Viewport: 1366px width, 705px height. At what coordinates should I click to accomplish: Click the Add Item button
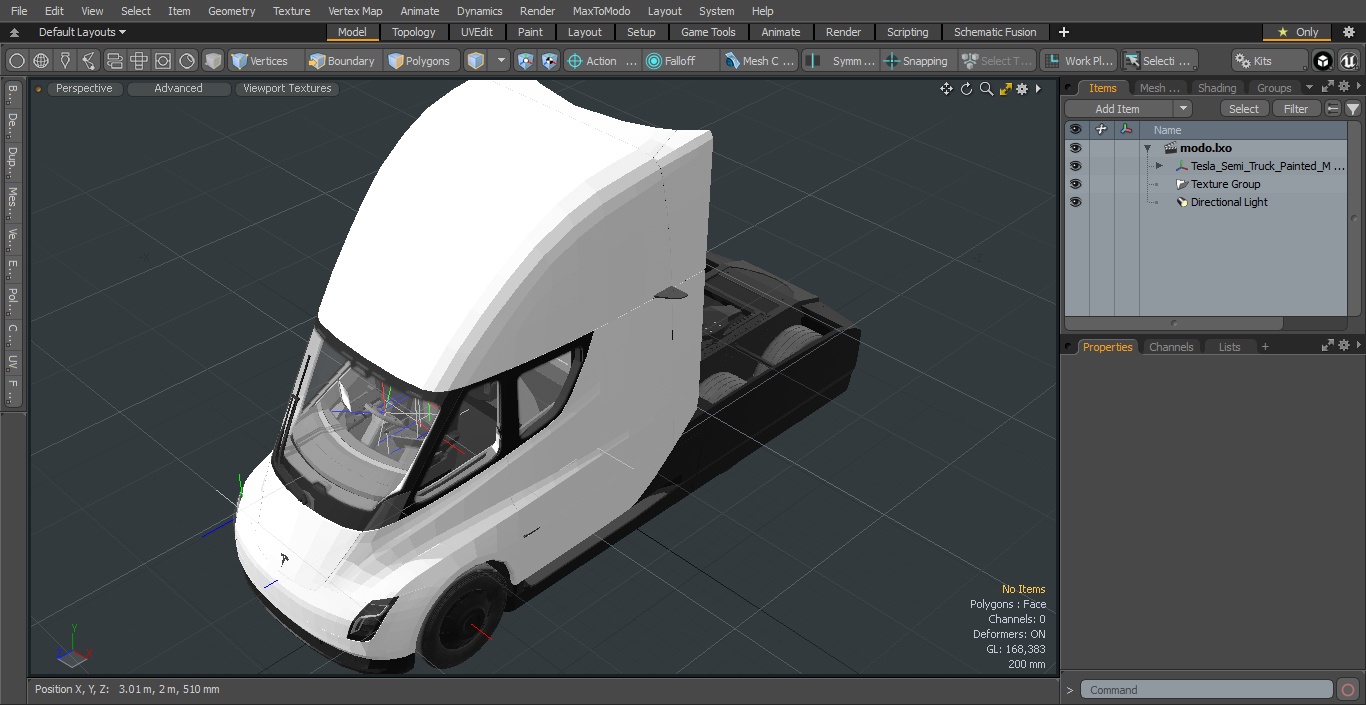coord(1118,109)
